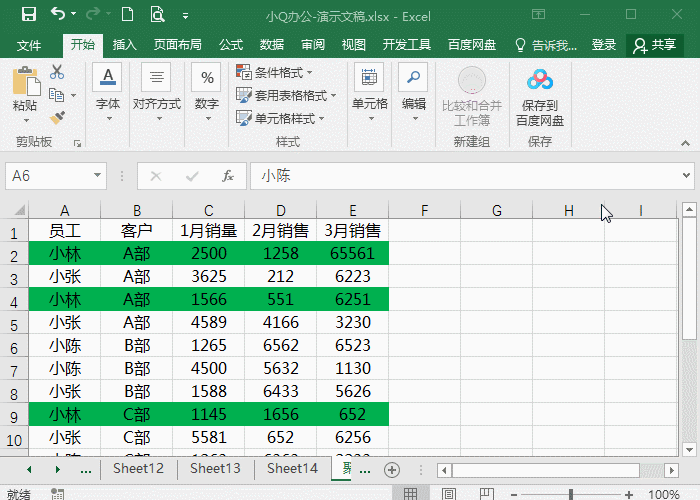
Task: Copy selection with the copy icon
Action: click(57, 95)
